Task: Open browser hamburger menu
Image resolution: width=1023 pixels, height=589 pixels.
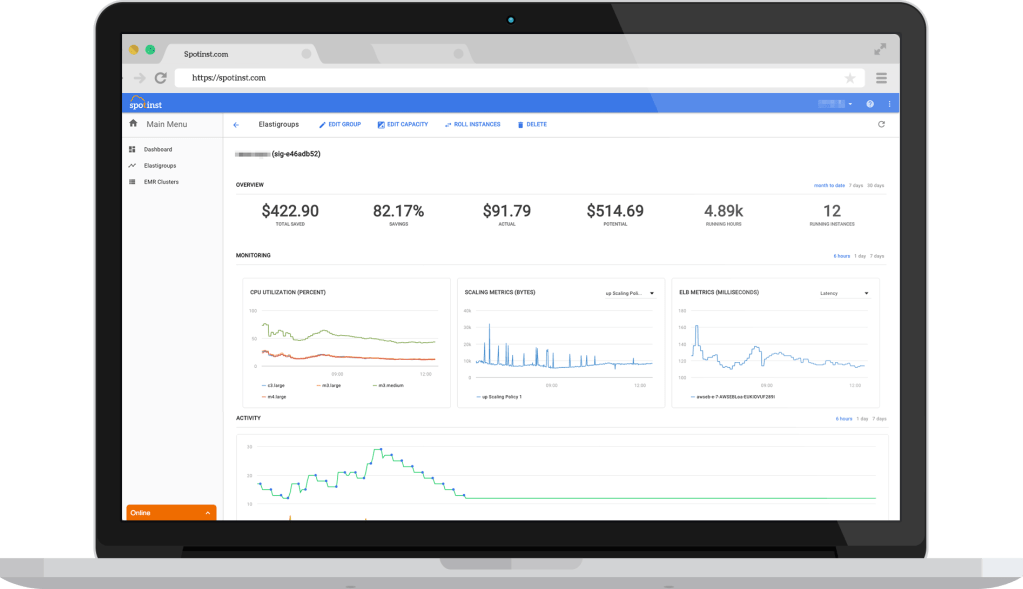Action: (x=881, y=78)
